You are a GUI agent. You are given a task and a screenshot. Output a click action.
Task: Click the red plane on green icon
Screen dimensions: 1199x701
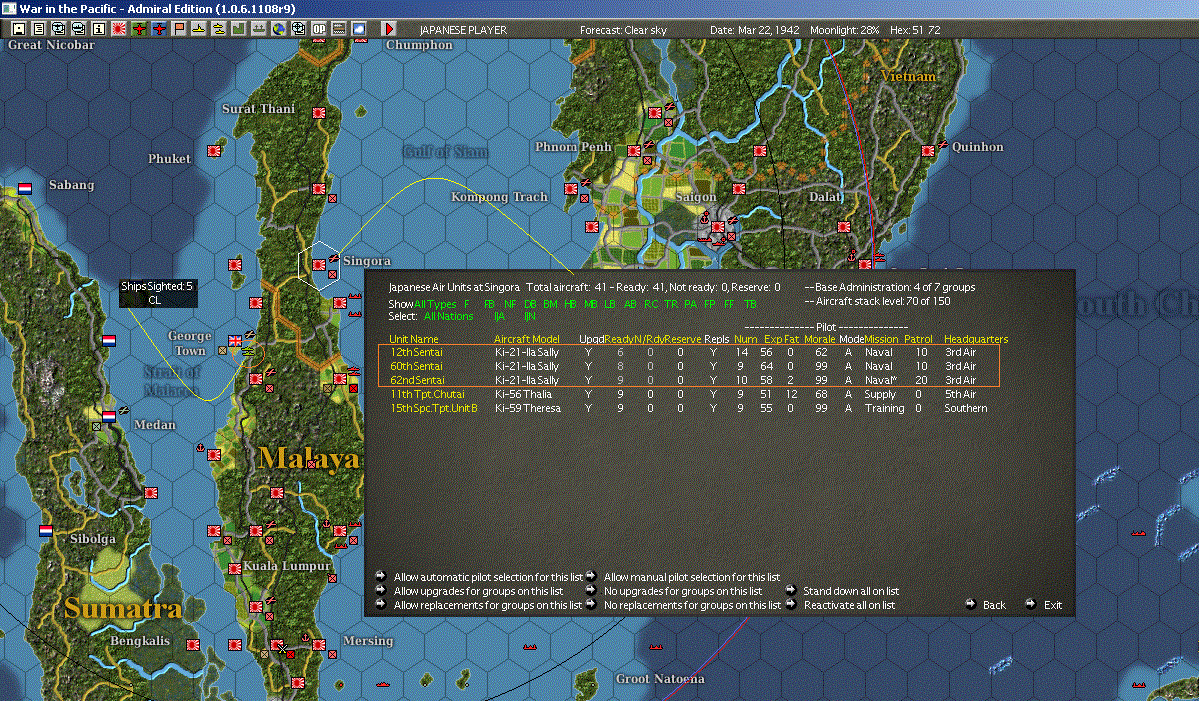click(139, 29)
